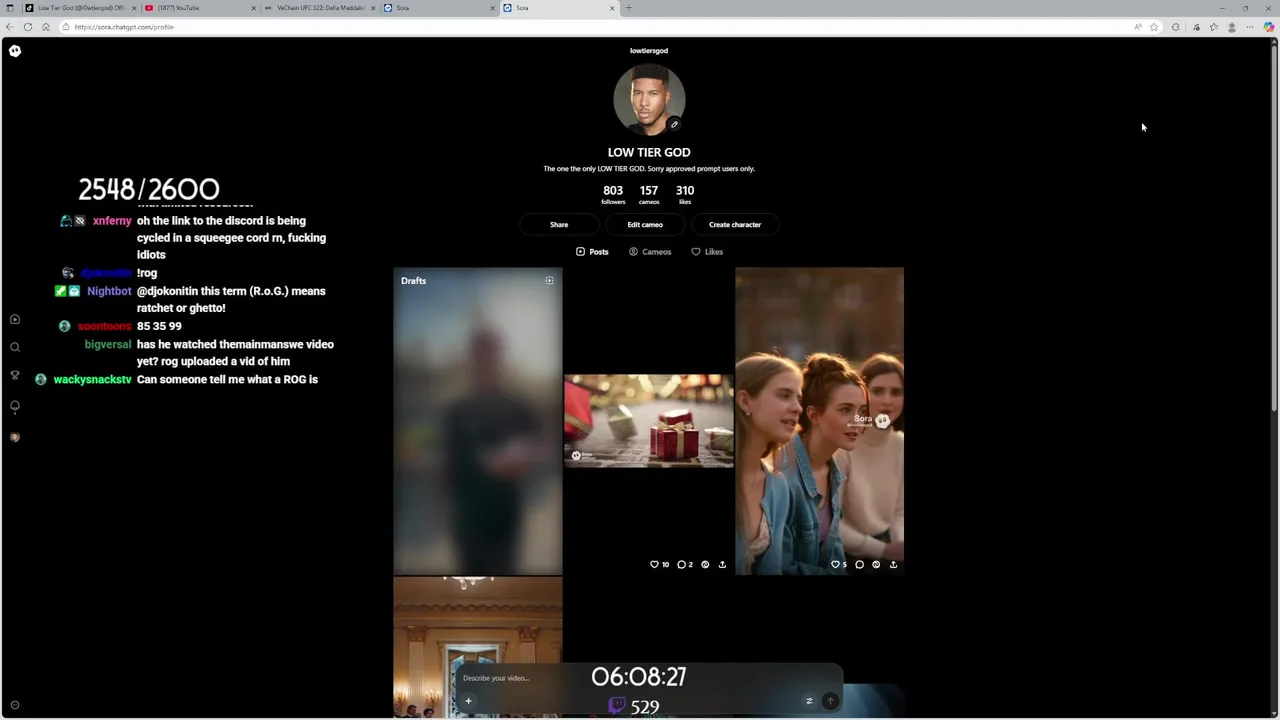Click the Create character button

(x=735, y=225)
